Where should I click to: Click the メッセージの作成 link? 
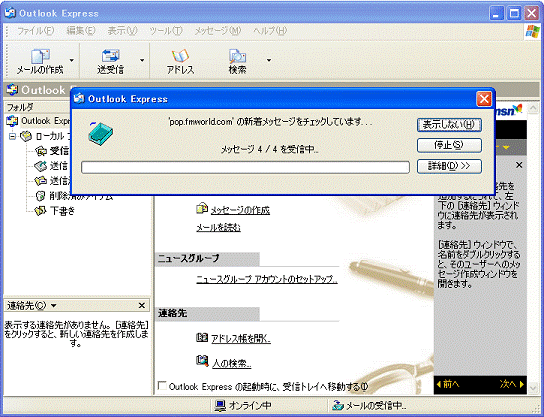[240, 210]
